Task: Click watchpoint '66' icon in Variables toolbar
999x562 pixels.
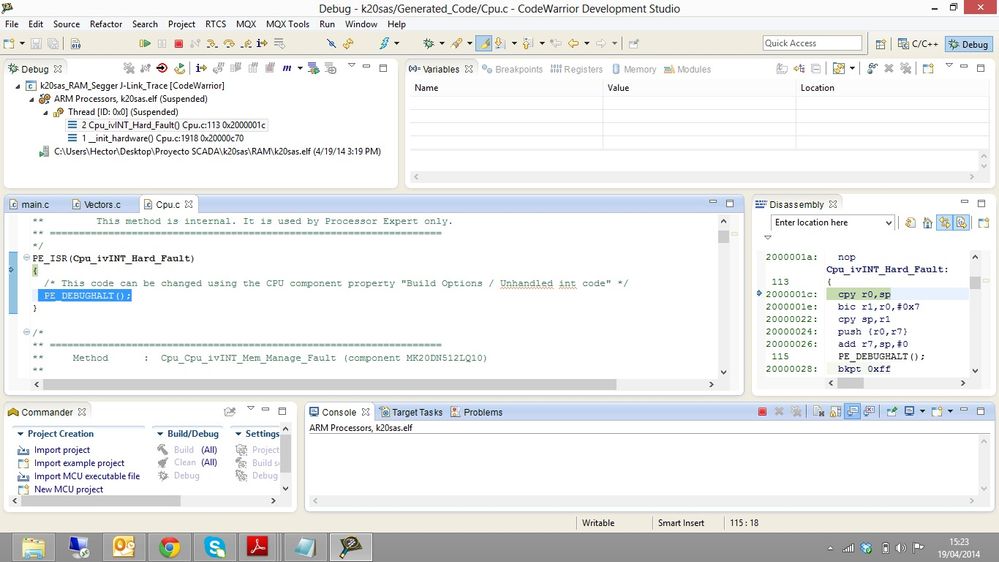Action: click(x=872, y=68)
